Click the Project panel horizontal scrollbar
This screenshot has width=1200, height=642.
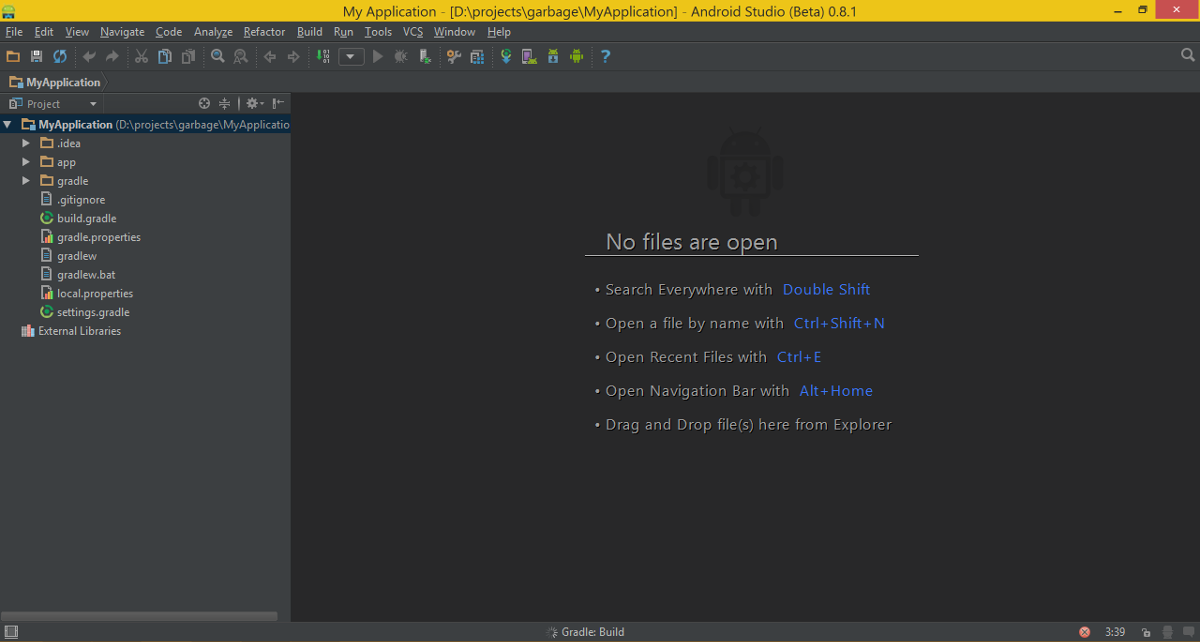(x=140, y=616)
